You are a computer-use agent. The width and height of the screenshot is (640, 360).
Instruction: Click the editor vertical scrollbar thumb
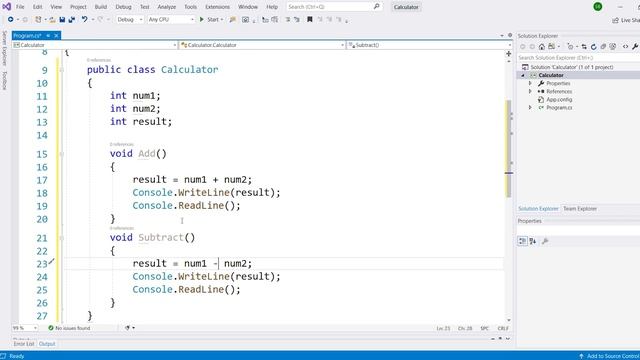tap(509, 149)
